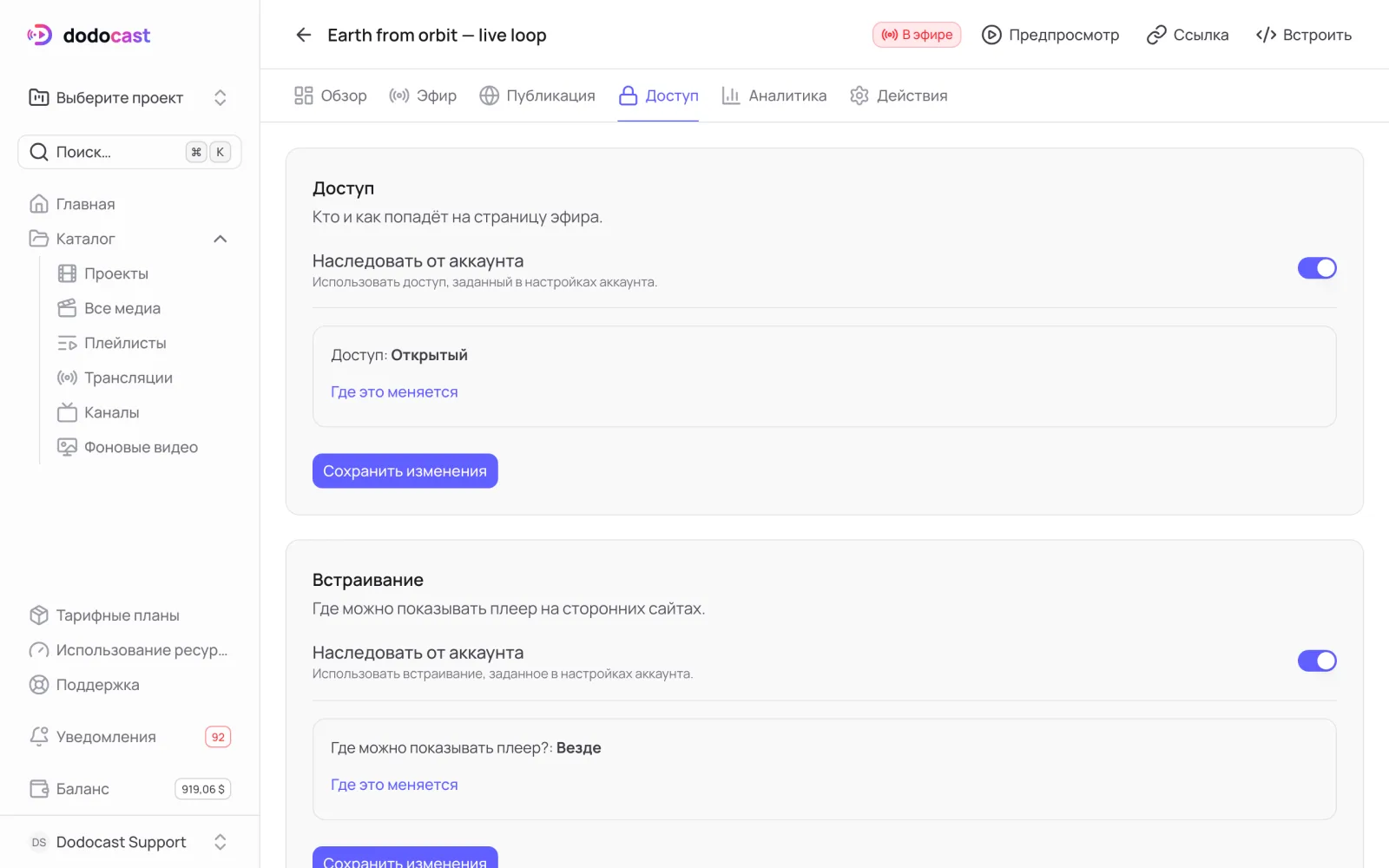This screenshot has height=868, width=1389.
Task: Open Поддержка lifebuoy icon
Action: (x=39, y=685)
